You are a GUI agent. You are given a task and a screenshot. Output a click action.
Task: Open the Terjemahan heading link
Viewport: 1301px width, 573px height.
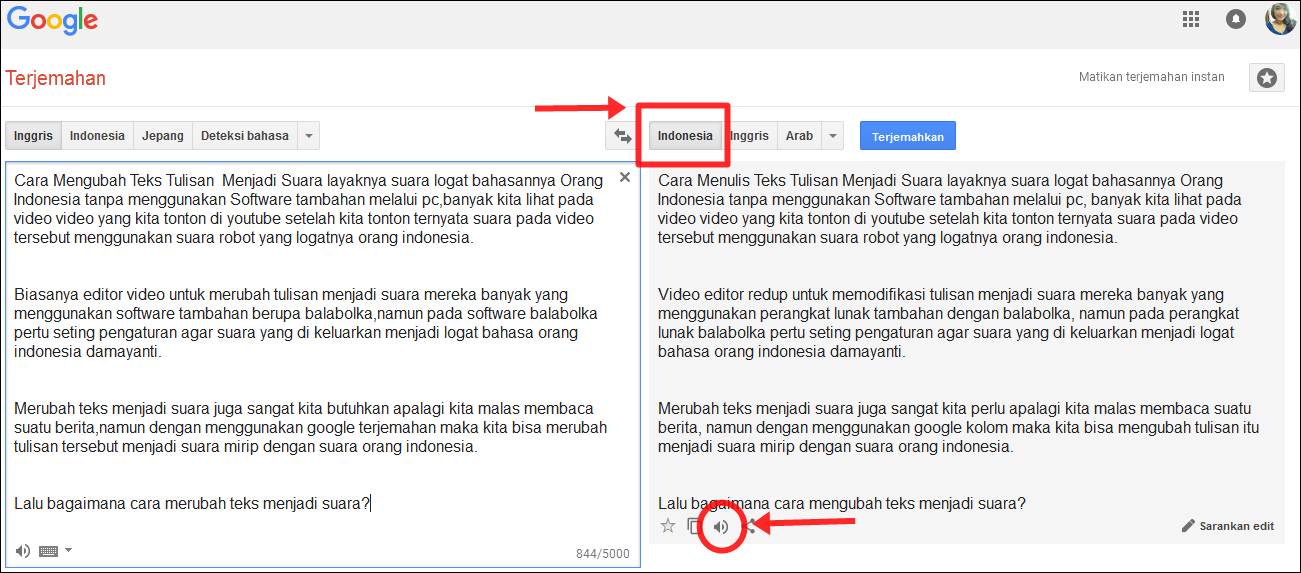coord(56,78)
